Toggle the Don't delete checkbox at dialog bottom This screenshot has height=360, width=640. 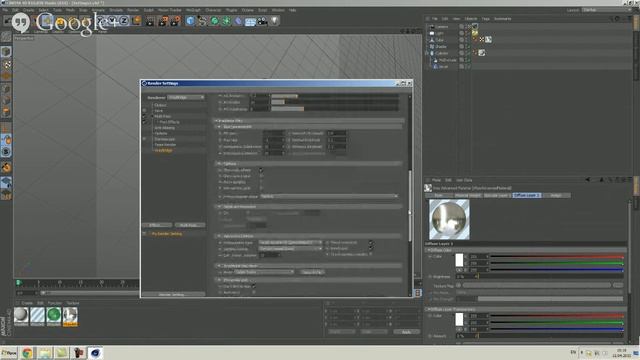254,287
